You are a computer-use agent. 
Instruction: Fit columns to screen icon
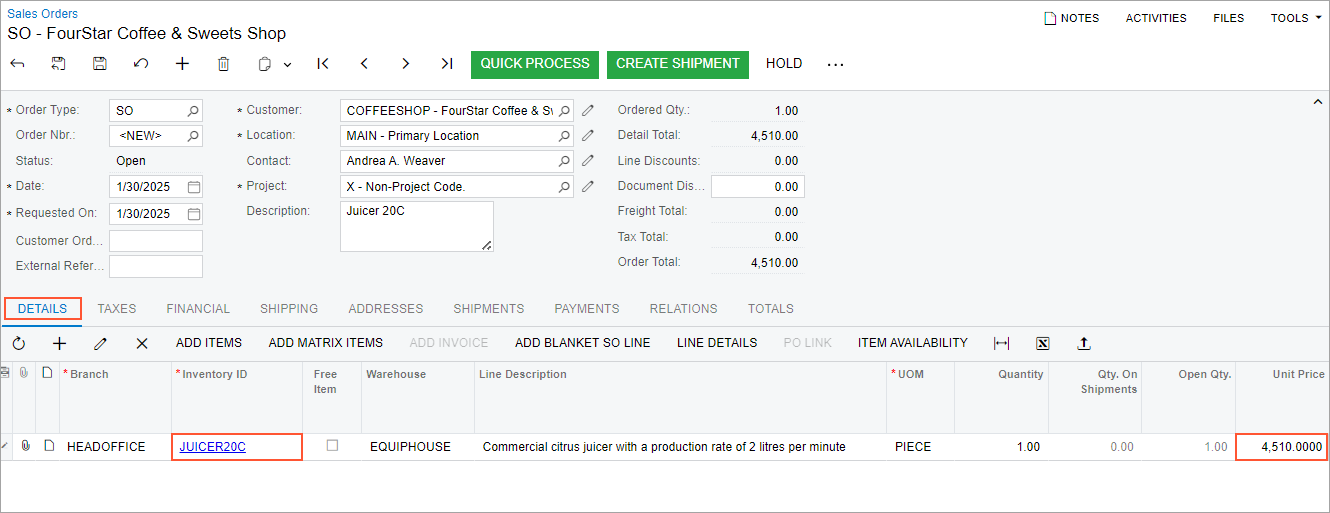tap(1002, 343)
